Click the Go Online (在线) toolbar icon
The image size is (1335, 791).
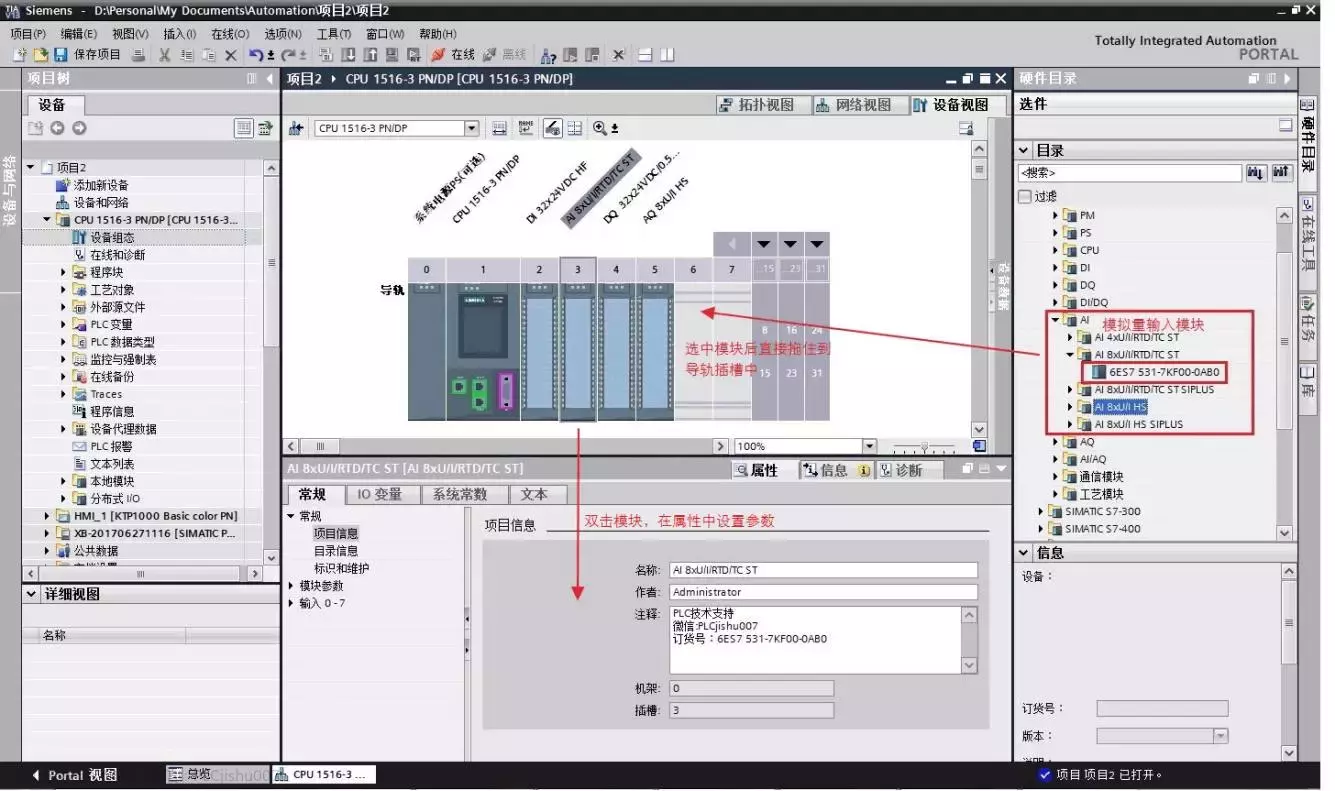(x=438, y=55)
